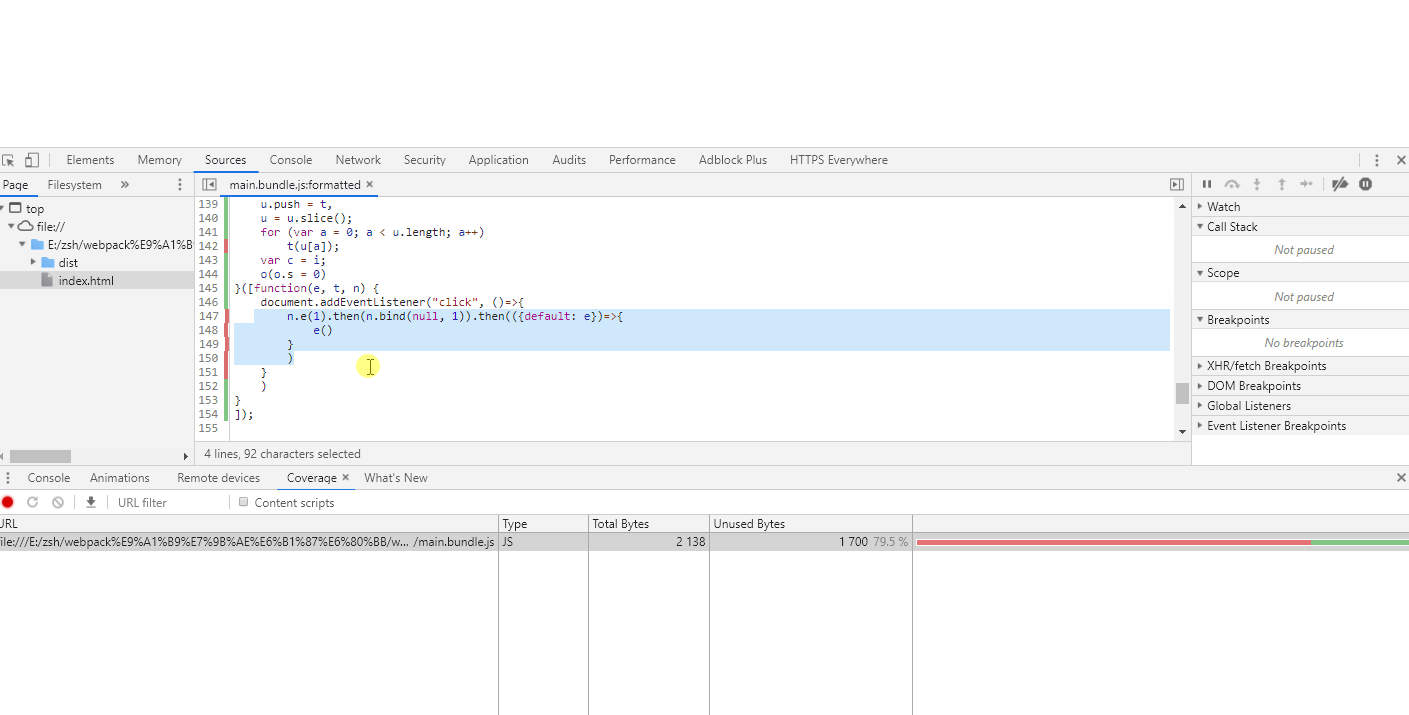
Task: Open the drawer three-dot menu
Action: pos(8,478)
